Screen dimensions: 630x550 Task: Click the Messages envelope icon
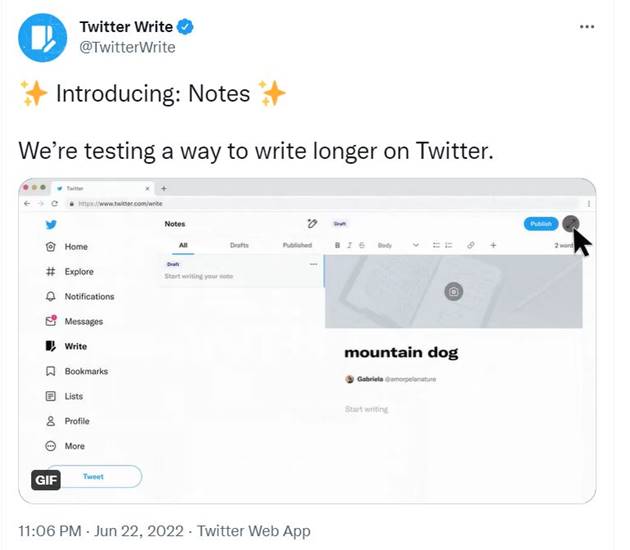(51, 321)
